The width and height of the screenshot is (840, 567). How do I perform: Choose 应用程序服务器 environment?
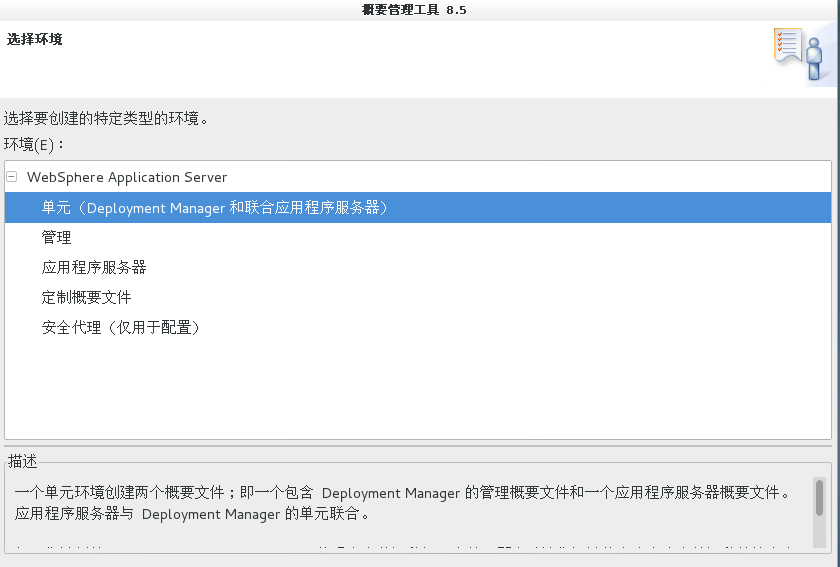[94, 267]
